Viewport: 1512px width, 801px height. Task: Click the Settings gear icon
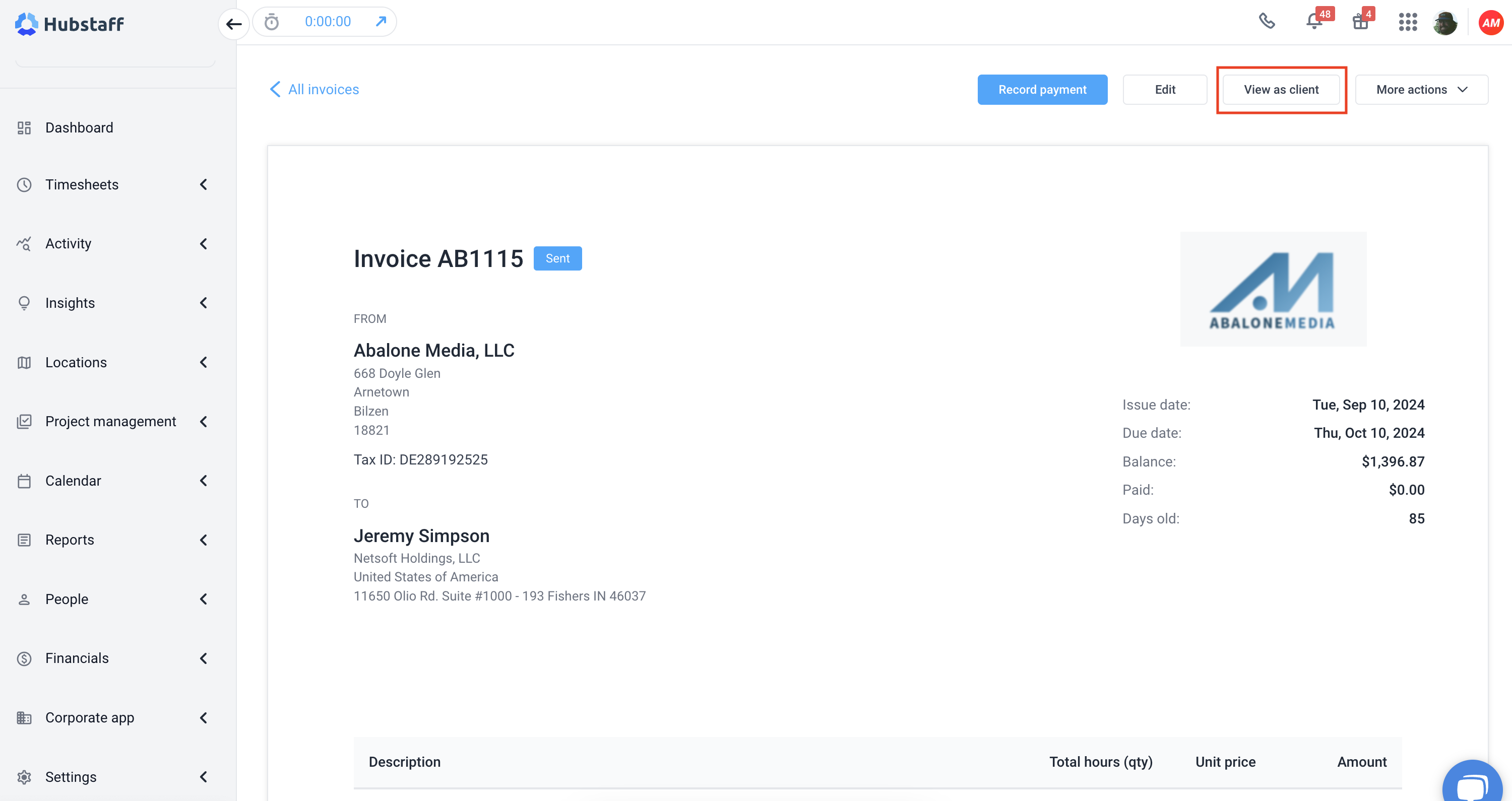(24, 777)
